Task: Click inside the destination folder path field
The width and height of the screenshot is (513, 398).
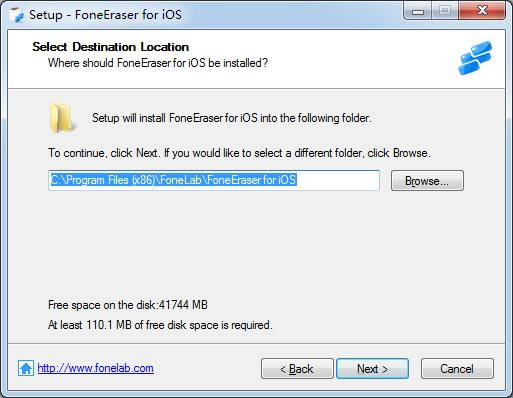Action: [x=214, y=180]
